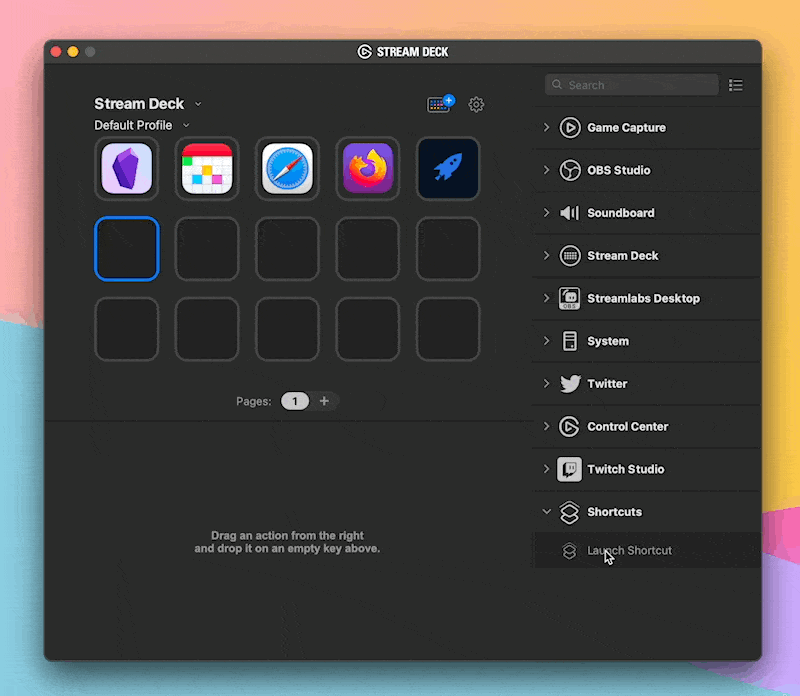Viewport: 800px width, 696px height.
Task: Open the Stream Deck Store keyboard icon
Action: (x=440, y=104)
